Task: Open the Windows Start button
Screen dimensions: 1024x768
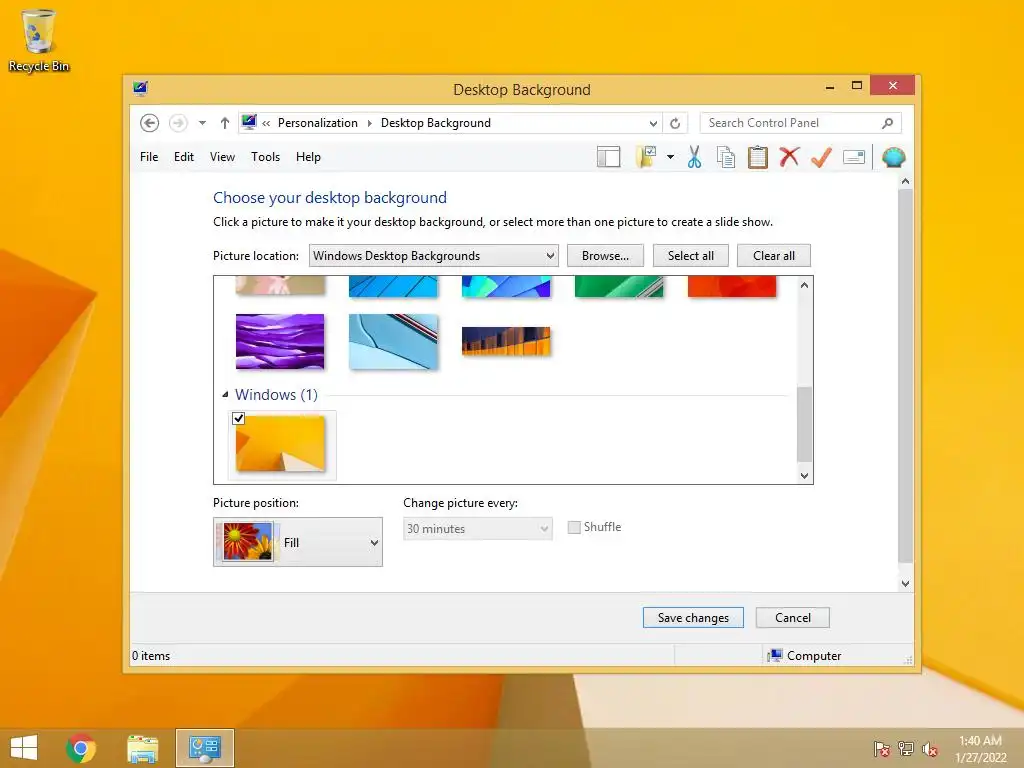Action: tap(24, 748)
